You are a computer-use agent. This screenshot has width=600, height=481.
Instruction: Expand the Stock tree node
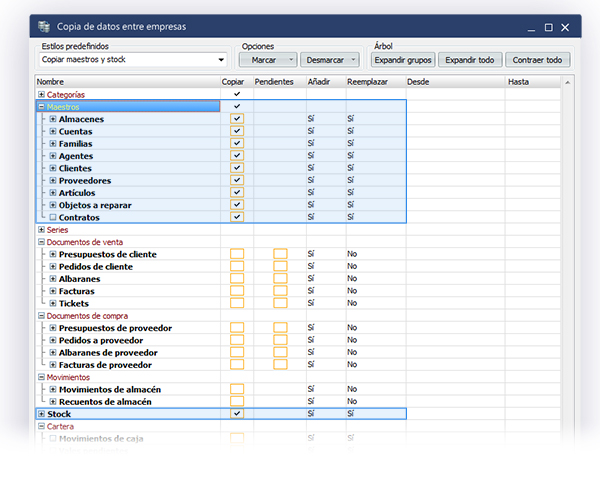41,413
